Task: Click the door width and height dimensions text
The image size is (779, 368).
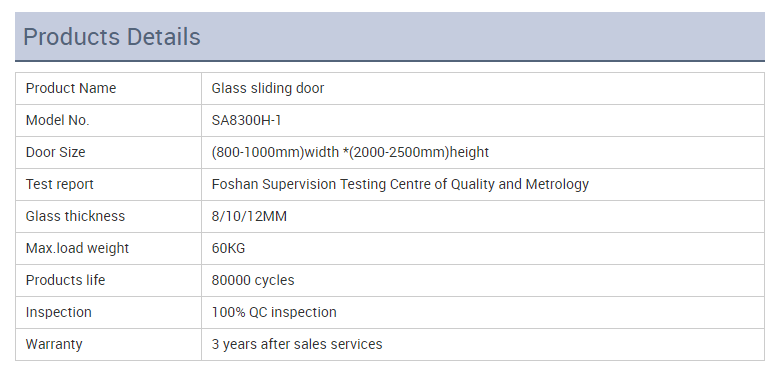Action: point(350,152)
